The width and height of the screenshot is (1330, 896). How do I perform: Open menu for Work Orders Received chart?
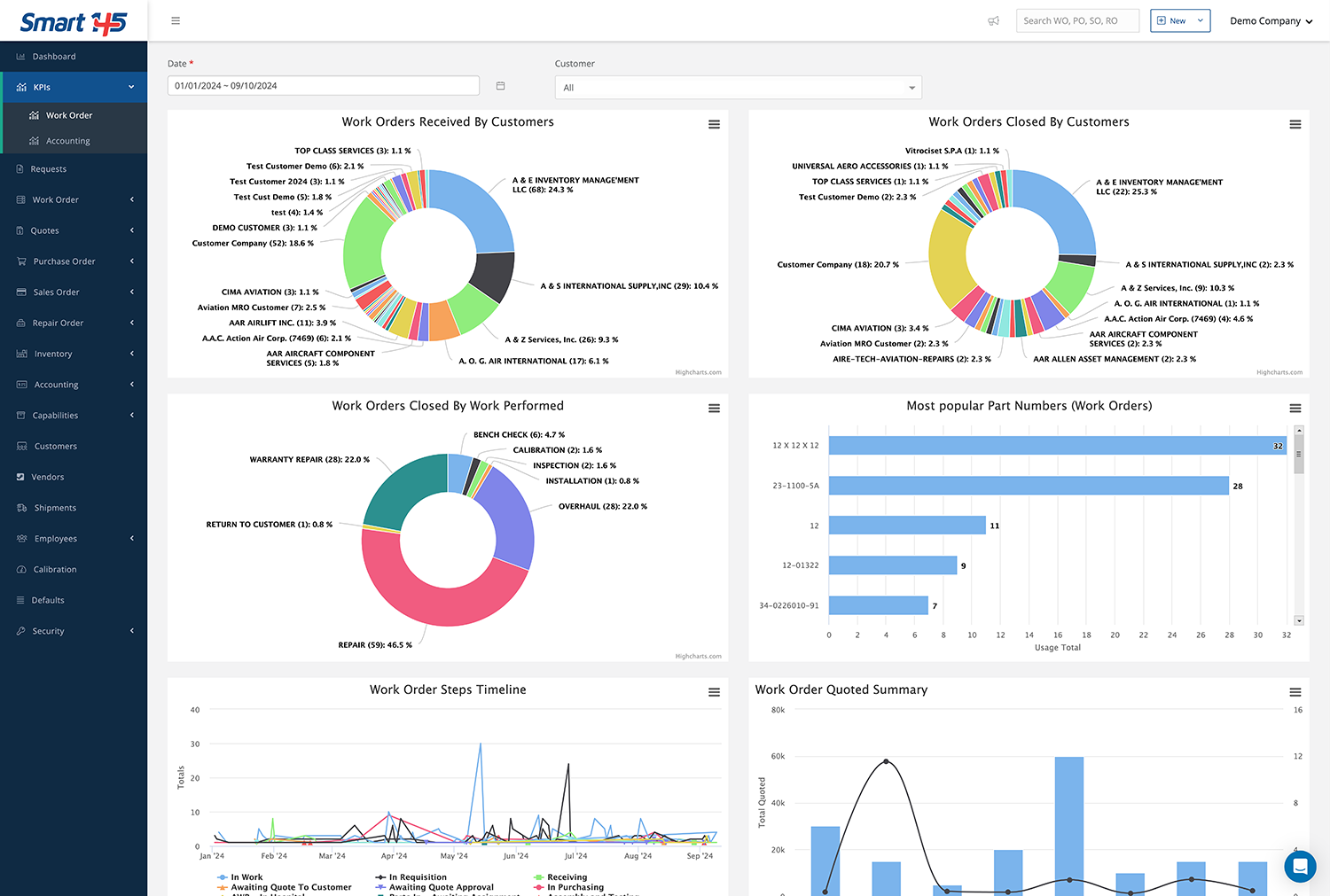coord(714,125)
